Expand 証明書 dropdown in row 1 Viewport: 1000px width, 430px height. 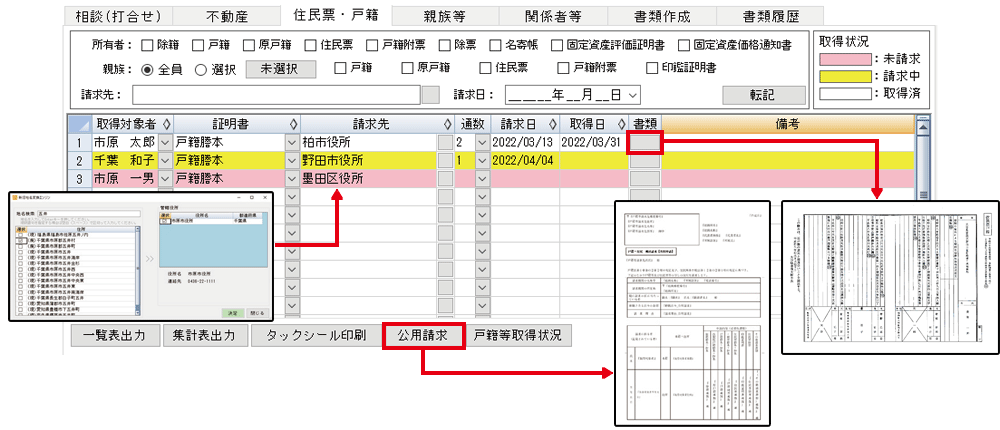tap(292, 142)
